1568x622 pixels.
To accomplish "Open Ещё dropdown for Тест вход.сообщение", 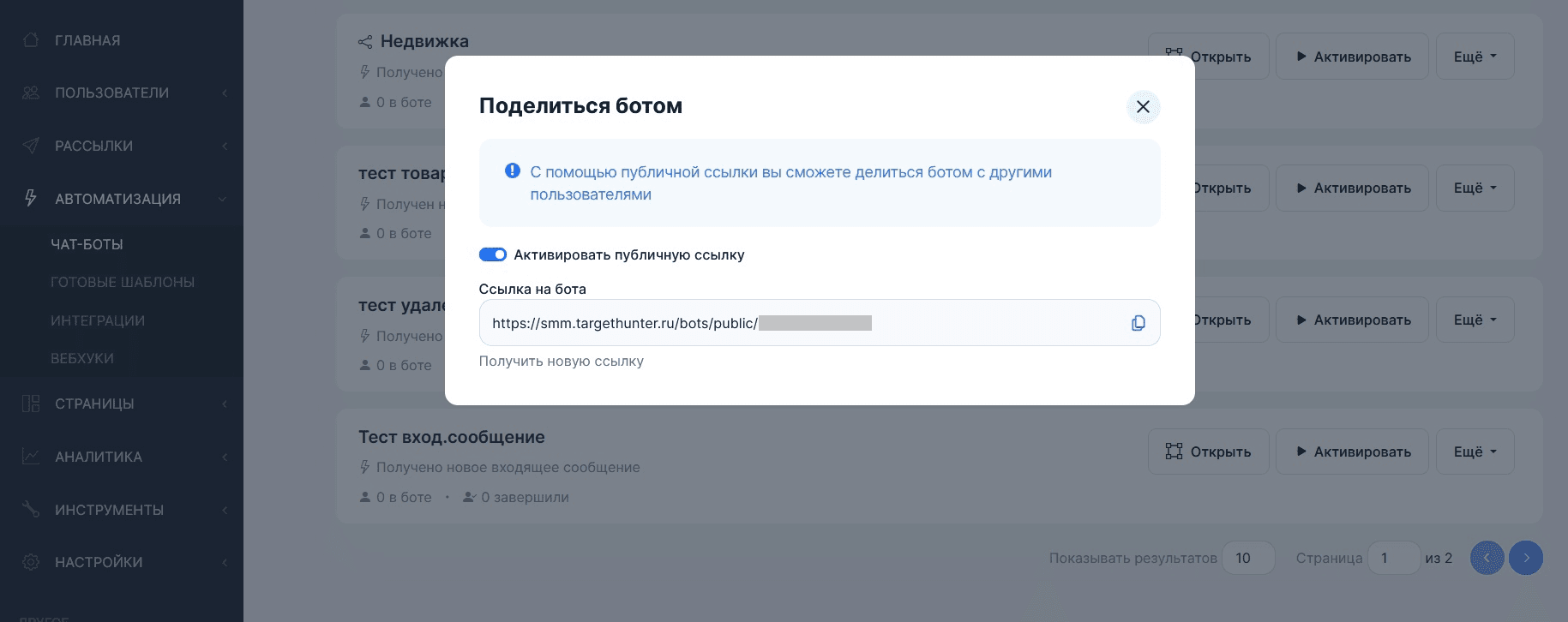I will [1475, 452].
